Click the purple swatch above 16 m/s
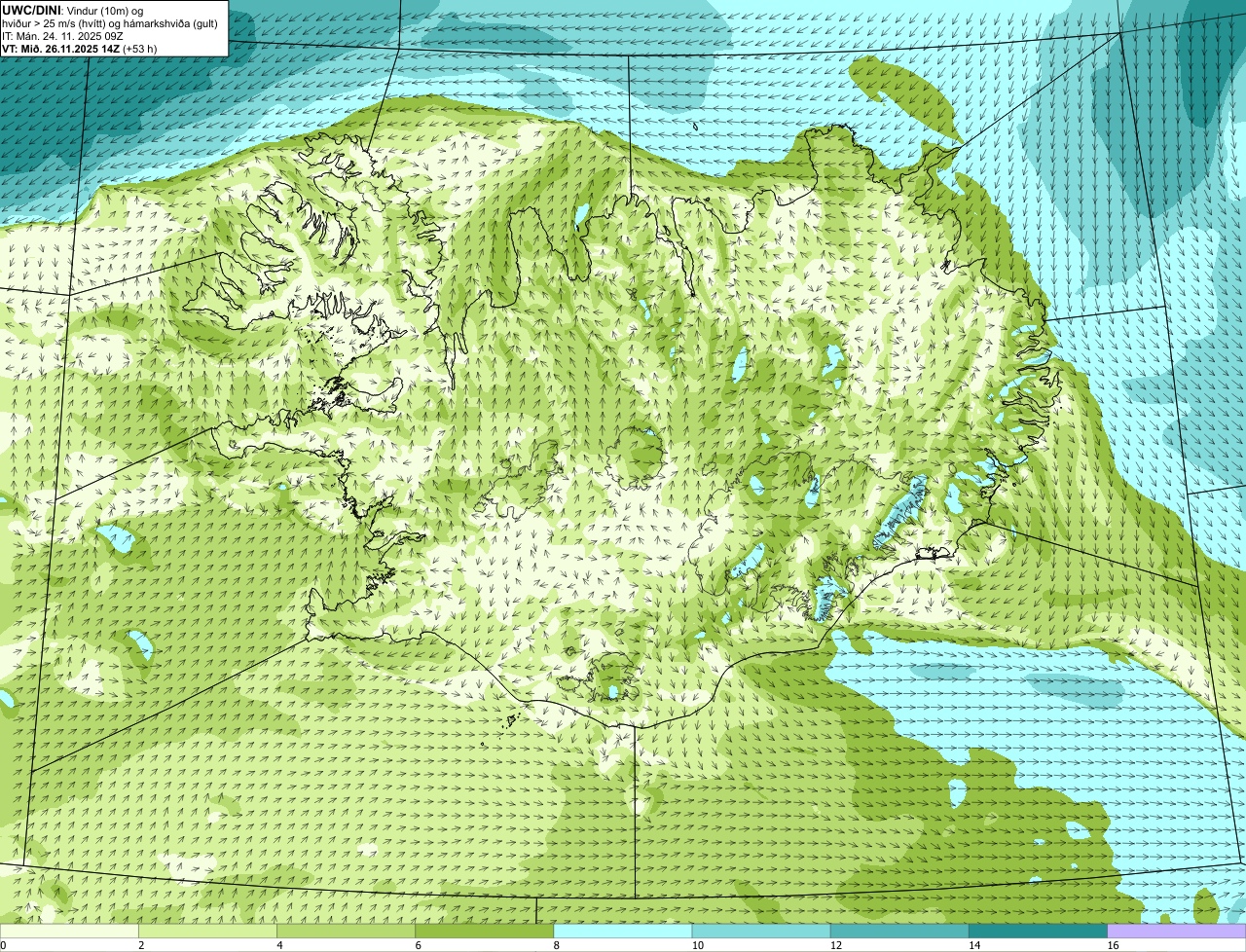The height and width of the screenshot is (952, 1246). 1177,932
